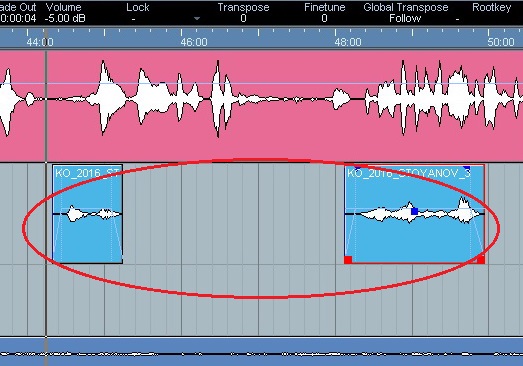The height and width of the screenshot is (366, 523).
Task: Click the Volume value -5.00 dB
Action: click(65, 18)
